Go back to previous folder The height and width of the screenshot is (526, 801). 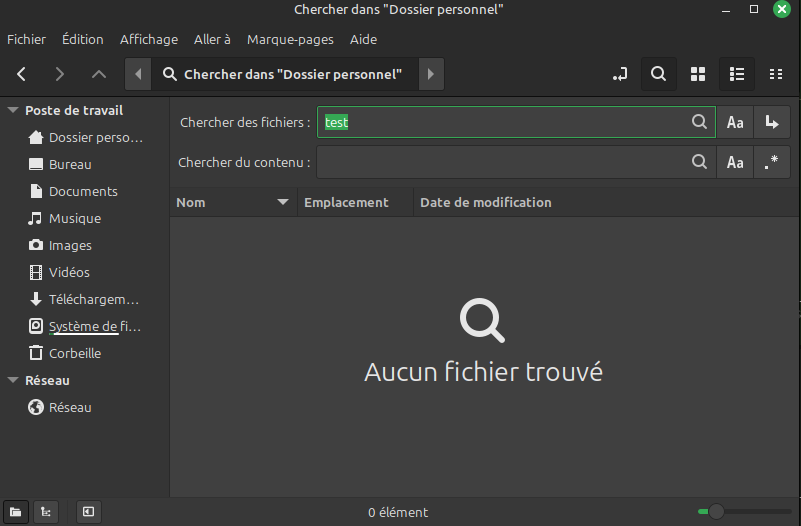(x=22, y=74)
